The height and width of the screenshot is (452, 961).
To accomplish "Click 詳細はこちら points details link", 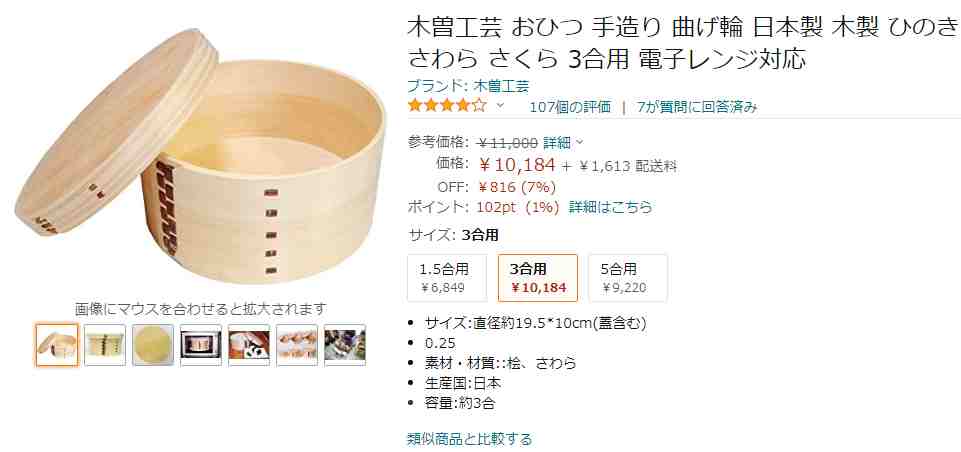I will (x=611, y=207).
